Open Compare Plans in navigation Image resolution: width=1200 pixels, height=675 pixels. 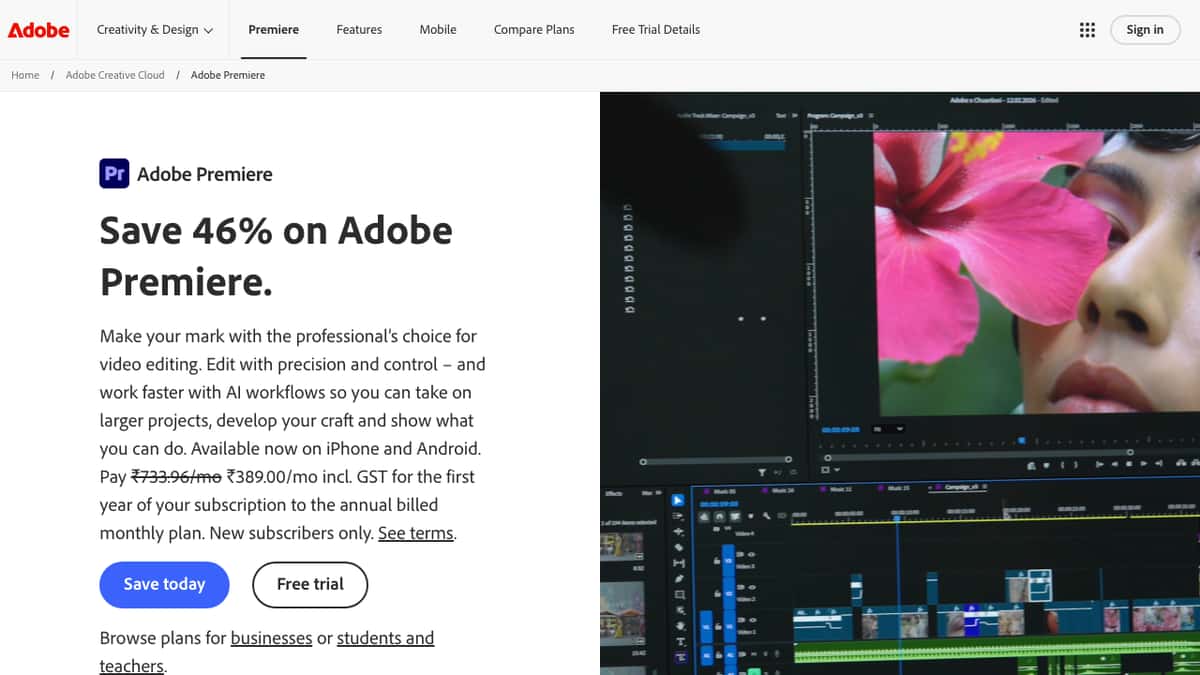[534, 30]
